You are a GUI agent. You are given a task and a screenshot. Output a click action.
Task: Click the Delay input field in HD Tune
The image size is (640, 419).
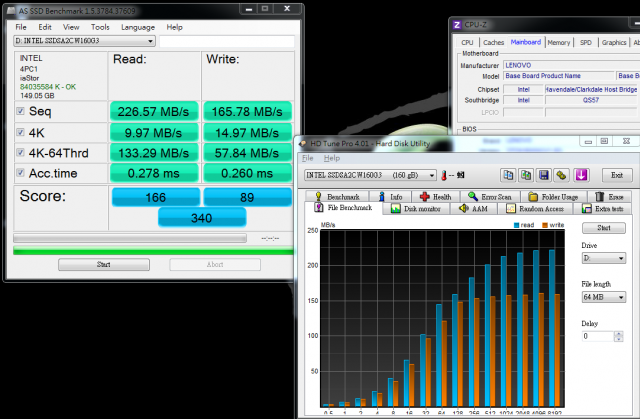point(598,337)
